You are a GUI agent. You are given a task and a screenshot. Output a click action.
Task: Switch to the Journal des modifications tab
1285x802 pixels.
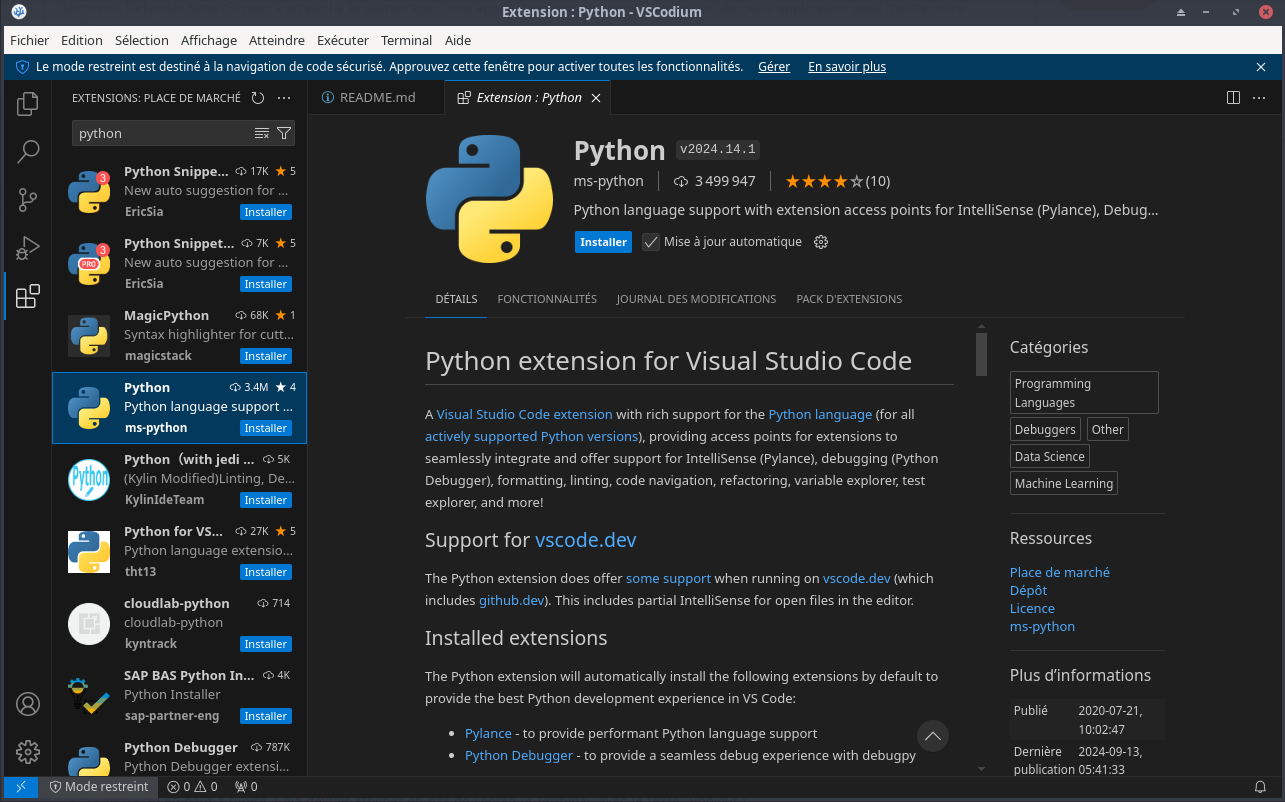click(696, 299)
